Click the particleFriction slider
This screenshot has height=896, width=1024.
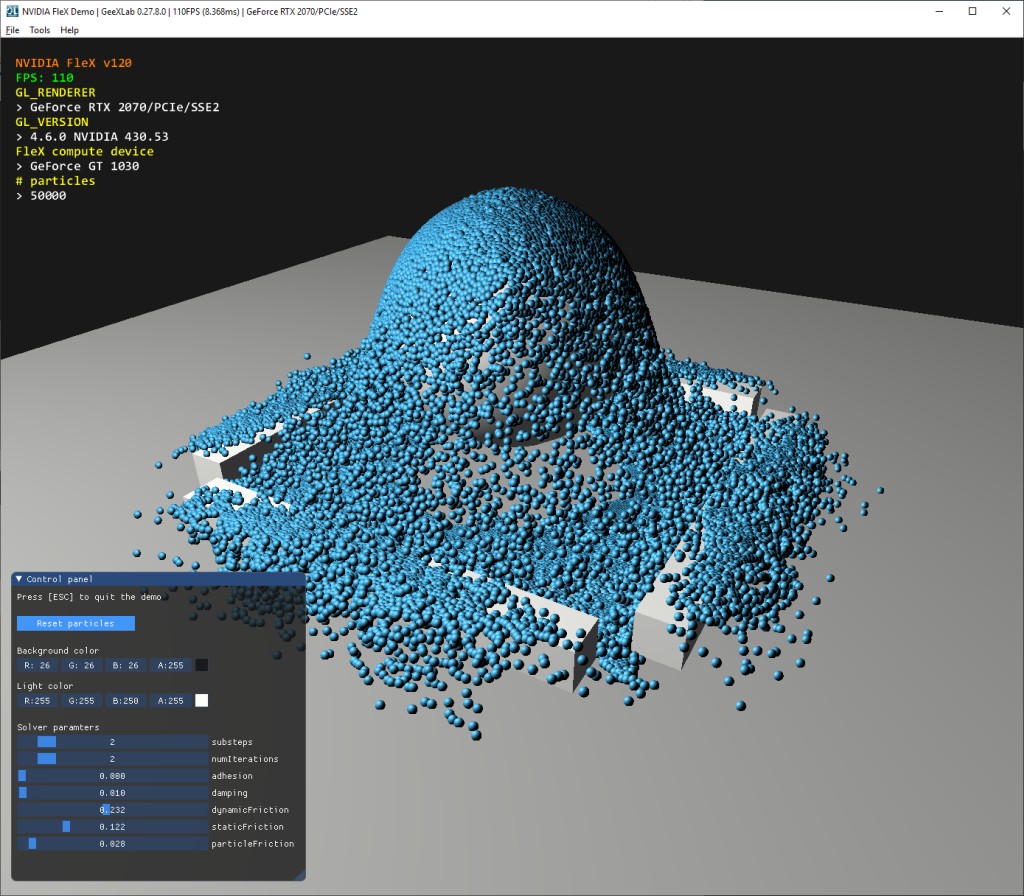pos(112,844)
